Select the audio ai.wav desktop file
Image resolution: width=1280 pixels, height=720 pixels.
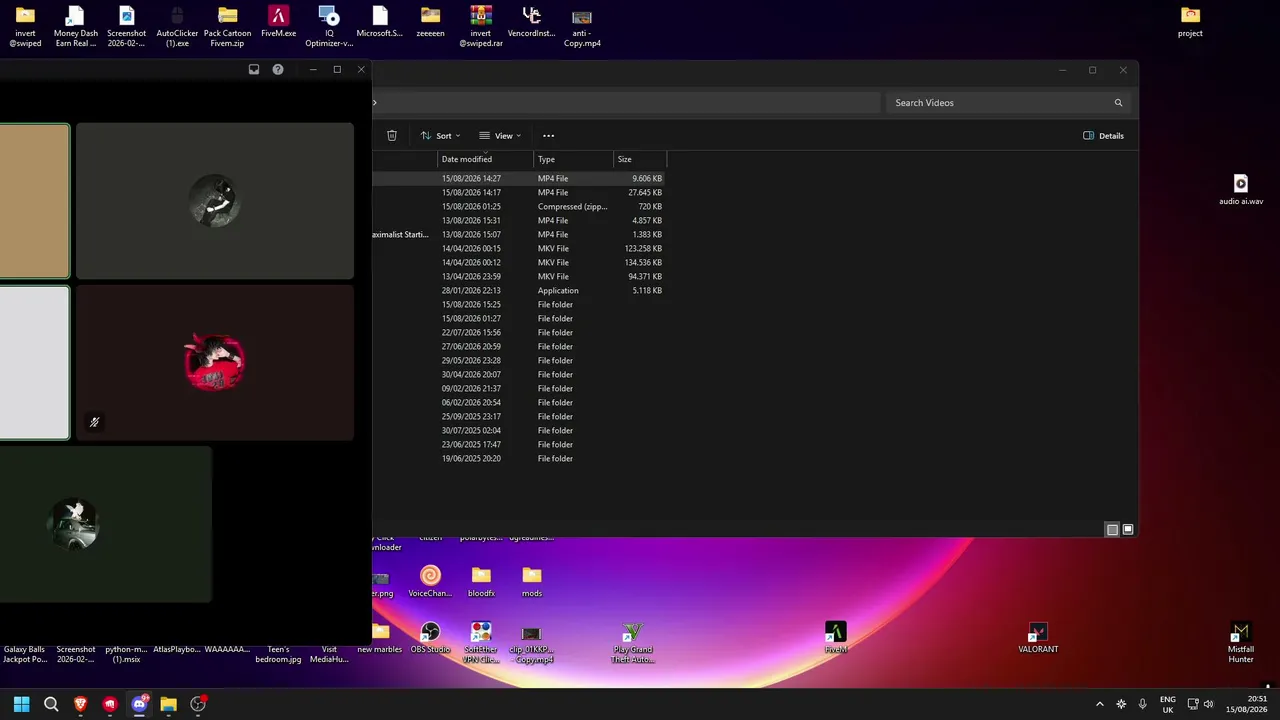coord(1241,190)
